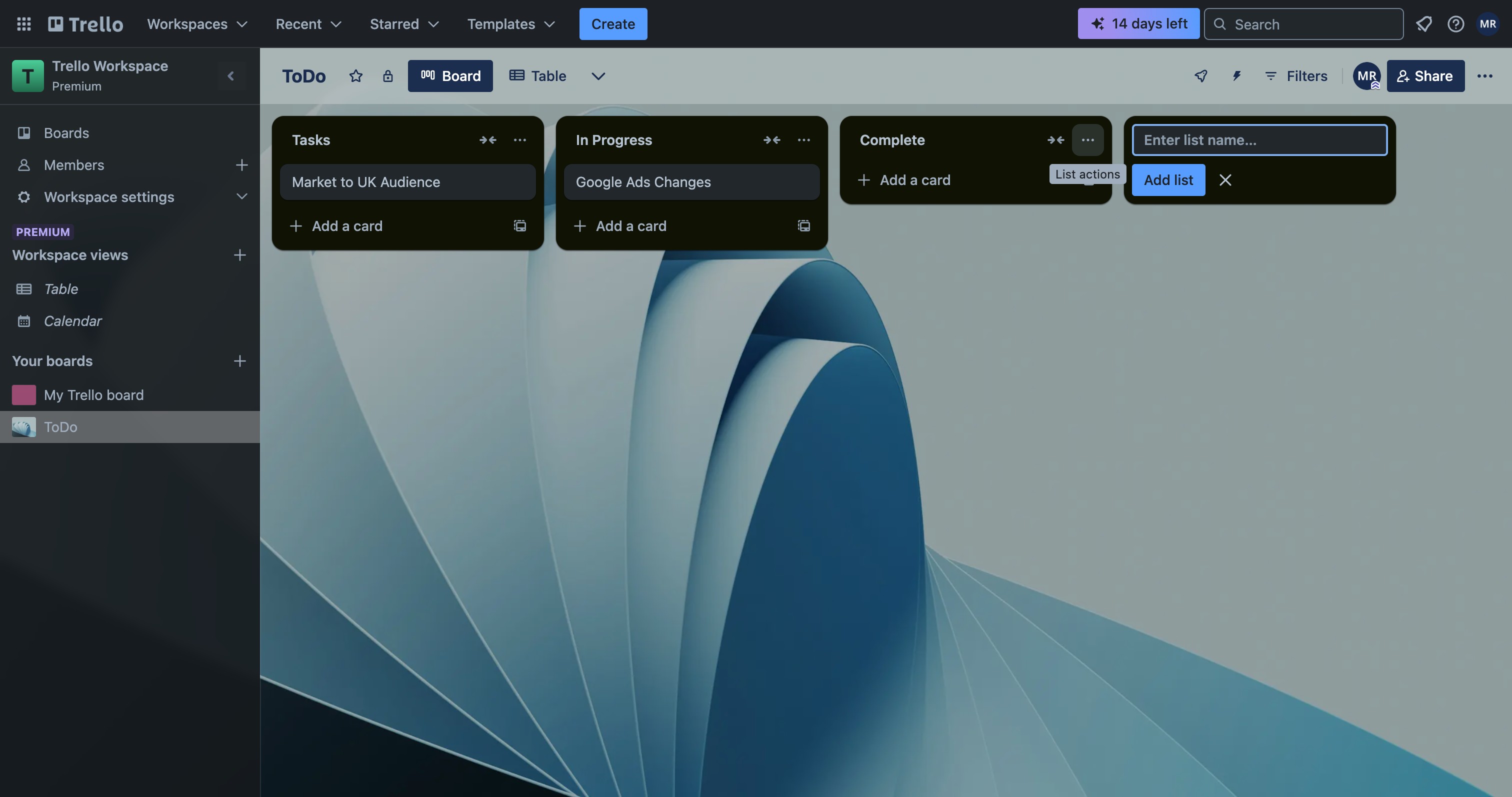Open Google Ads Changes card
The height and width of the screenshot is (797, 1512).
click(x=691, y=182)
